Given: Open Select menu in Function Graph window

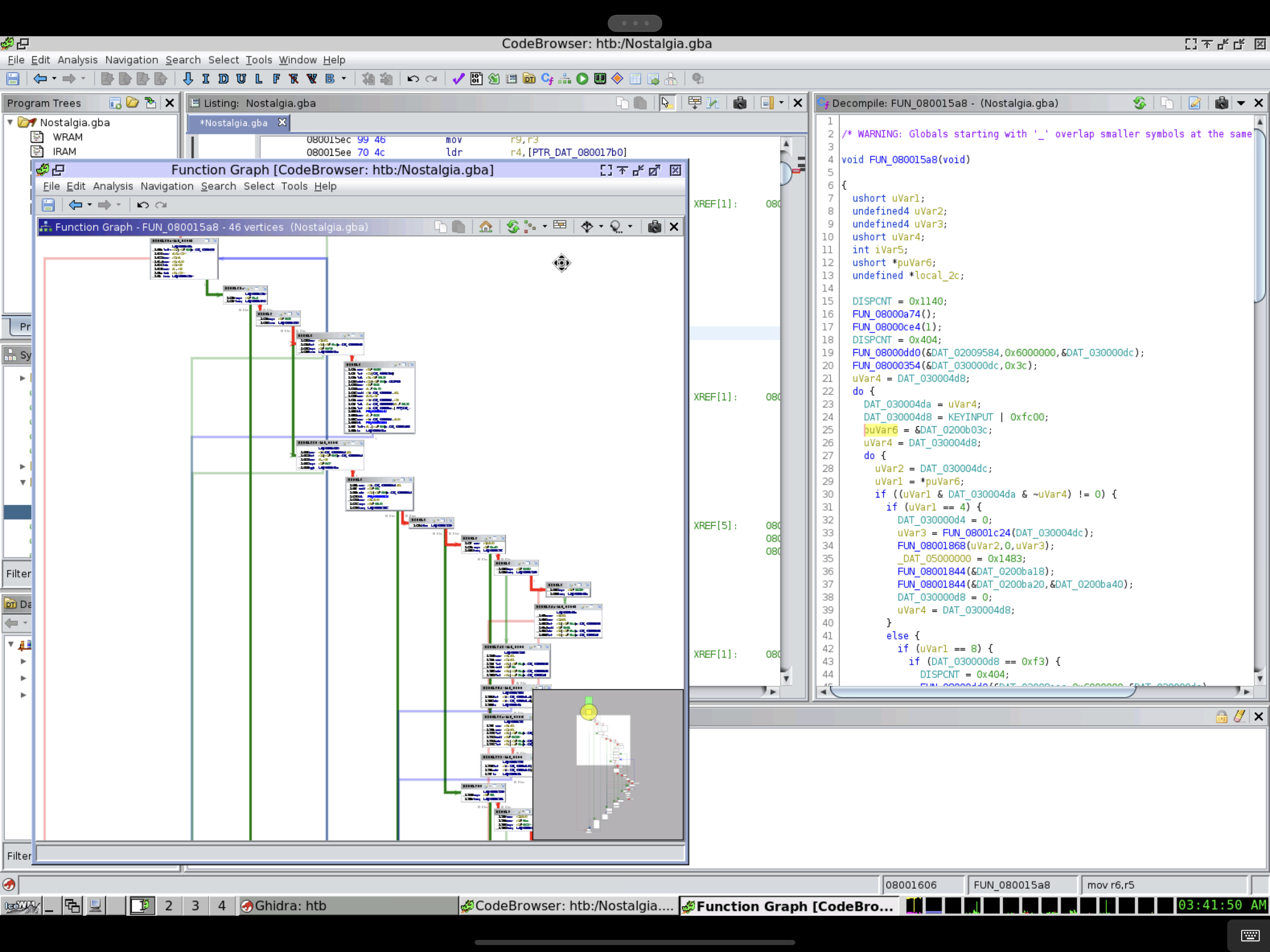Looking at the screenshot, I should point(259,186).
